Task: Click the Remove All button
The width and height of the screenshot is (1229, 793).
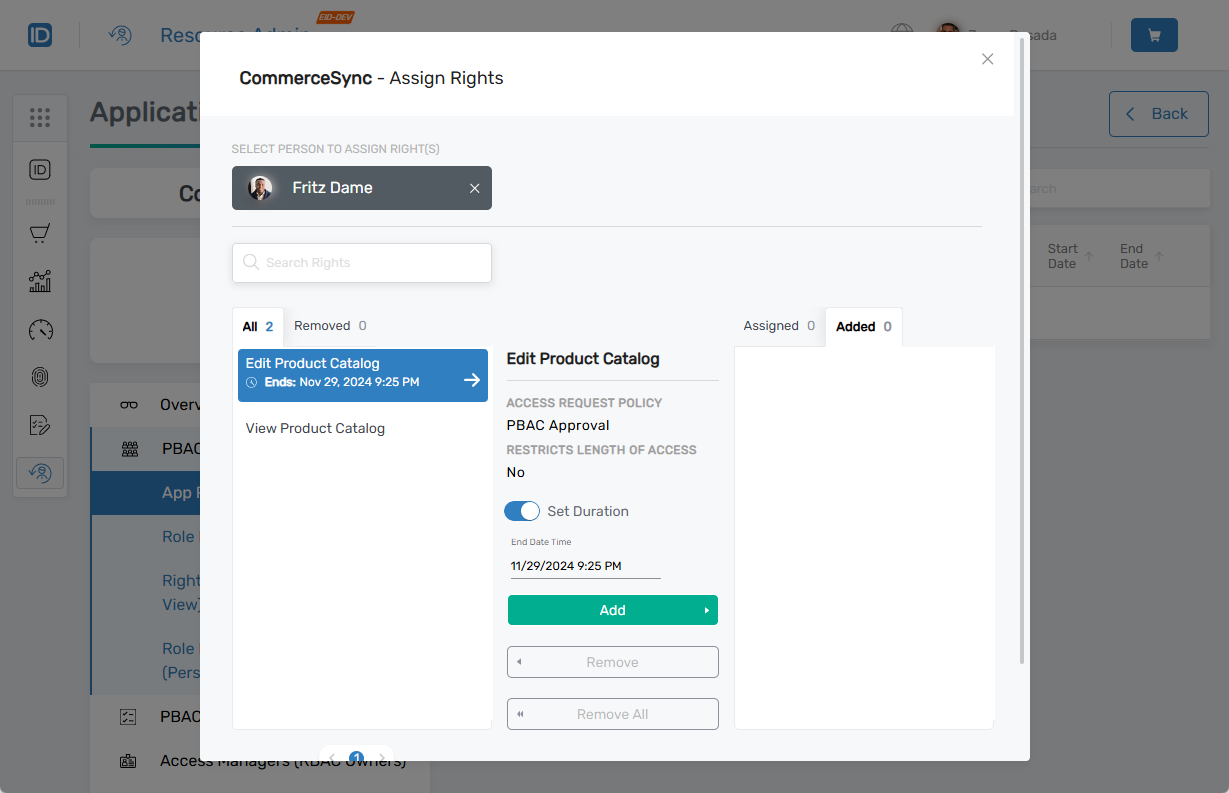Action: click(x=613, y=714)
